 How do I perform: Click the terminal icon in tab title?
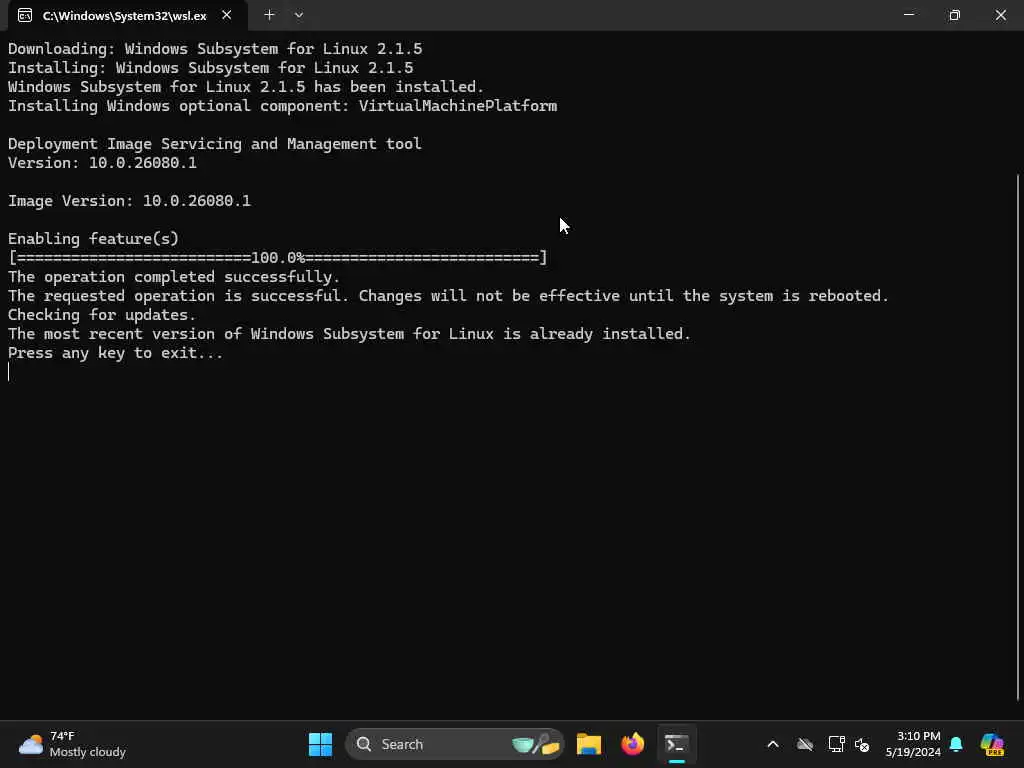tap(25, 15)
